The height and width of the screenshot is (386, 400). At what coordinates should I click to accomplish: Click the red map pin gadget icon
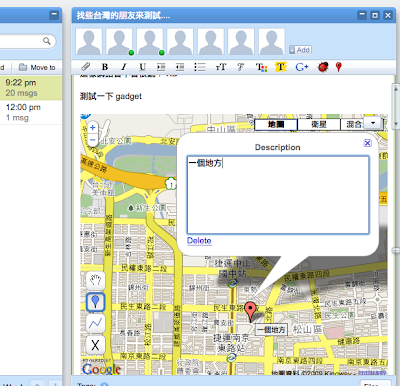click(x=339, y=67)
